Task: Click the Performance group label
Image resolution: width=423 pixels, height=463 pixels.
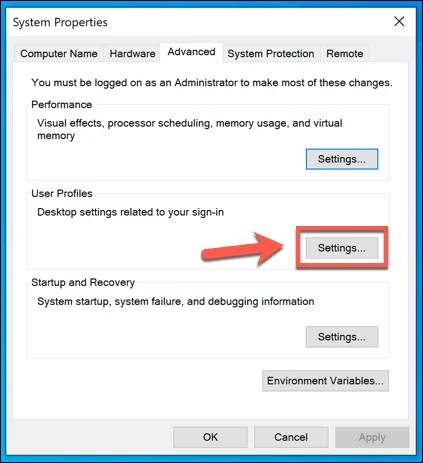Action: click(x=62, y=105)
